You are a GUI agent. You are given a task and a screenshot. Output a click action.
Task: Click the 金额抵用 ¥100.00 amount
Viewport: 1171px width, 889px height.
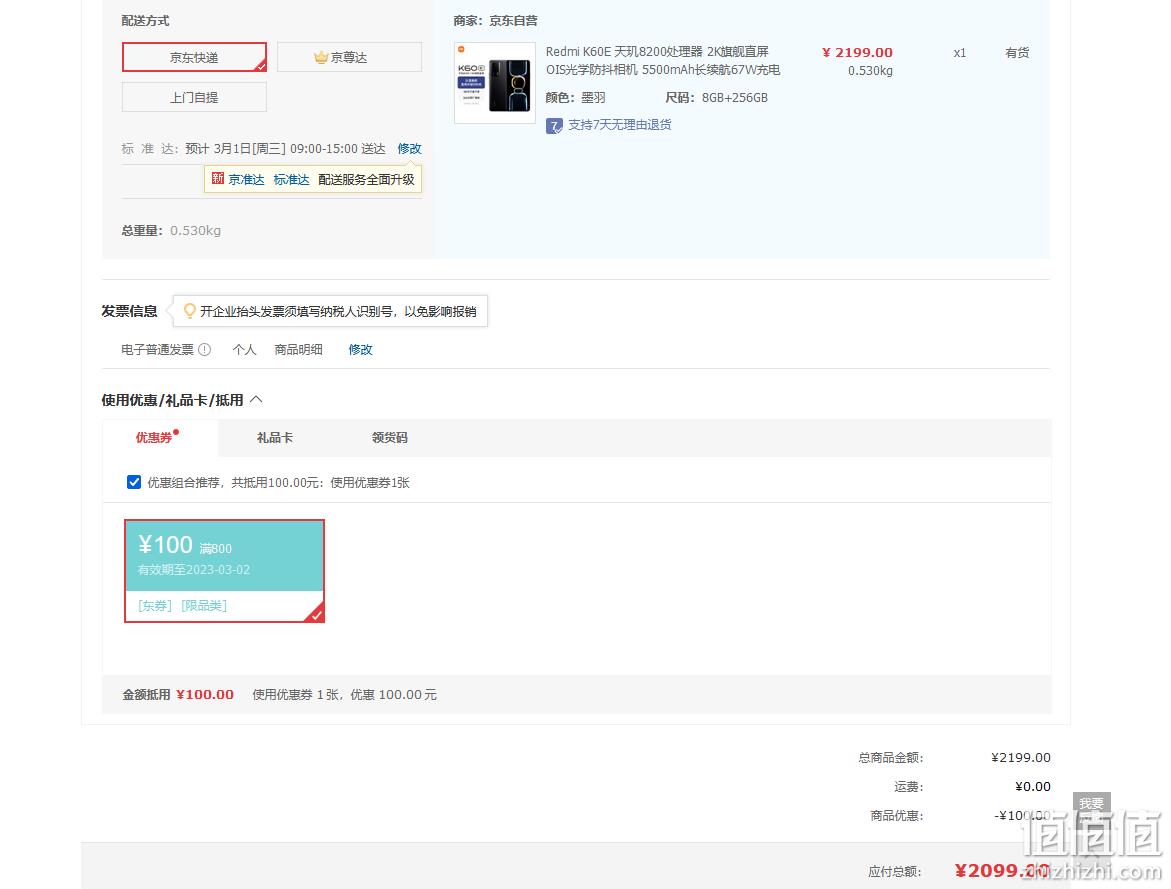click(x=205, y=695)
